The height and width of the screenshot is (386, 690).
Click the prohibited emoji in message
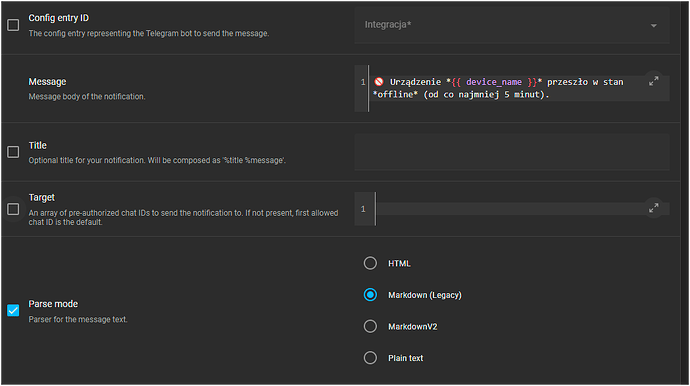pos(379,82)
